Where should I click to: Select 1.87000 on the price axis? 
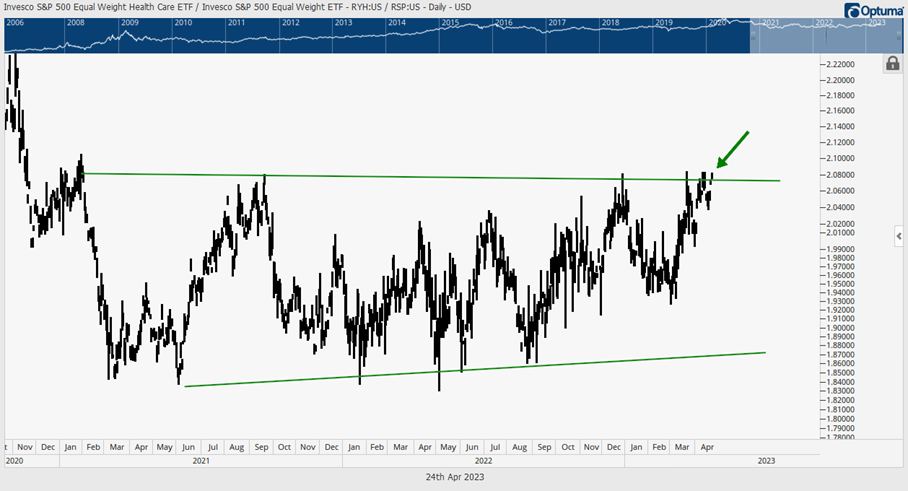pos(840,354)
